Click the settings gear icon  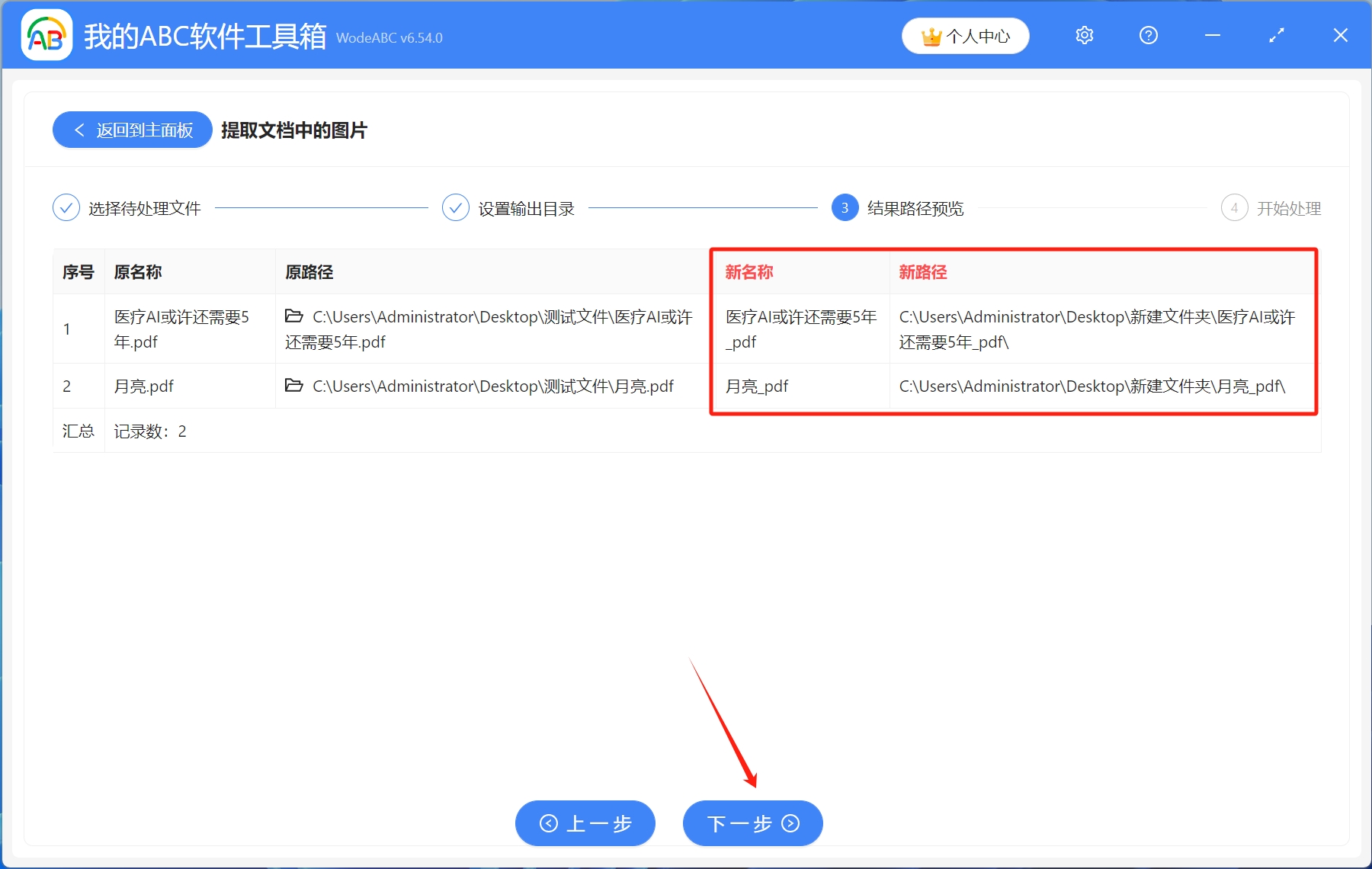click(x=1084, y=35)
